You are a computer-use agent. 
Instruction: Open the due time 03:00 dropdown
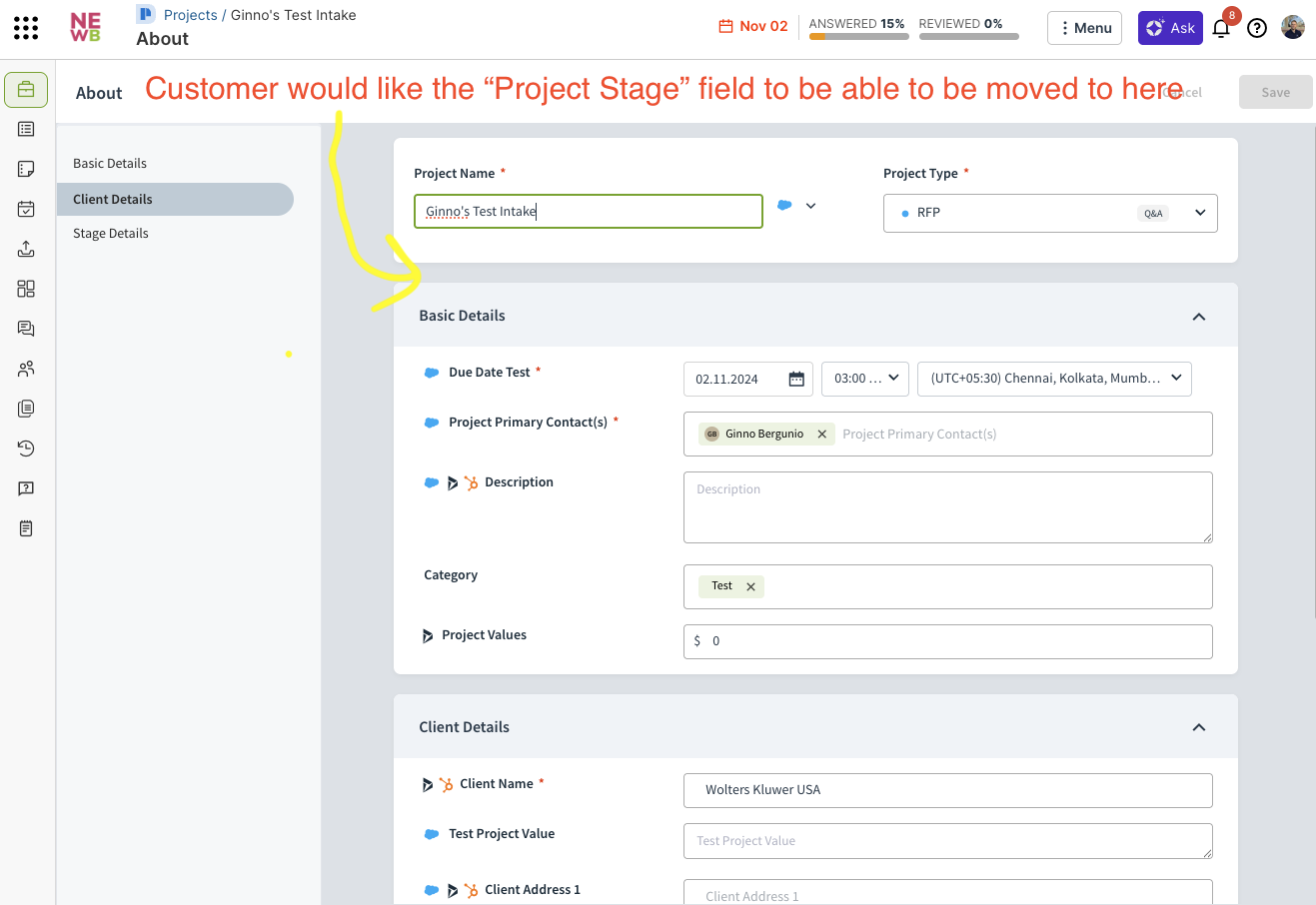pyautogui.click(x=864, y=379)
